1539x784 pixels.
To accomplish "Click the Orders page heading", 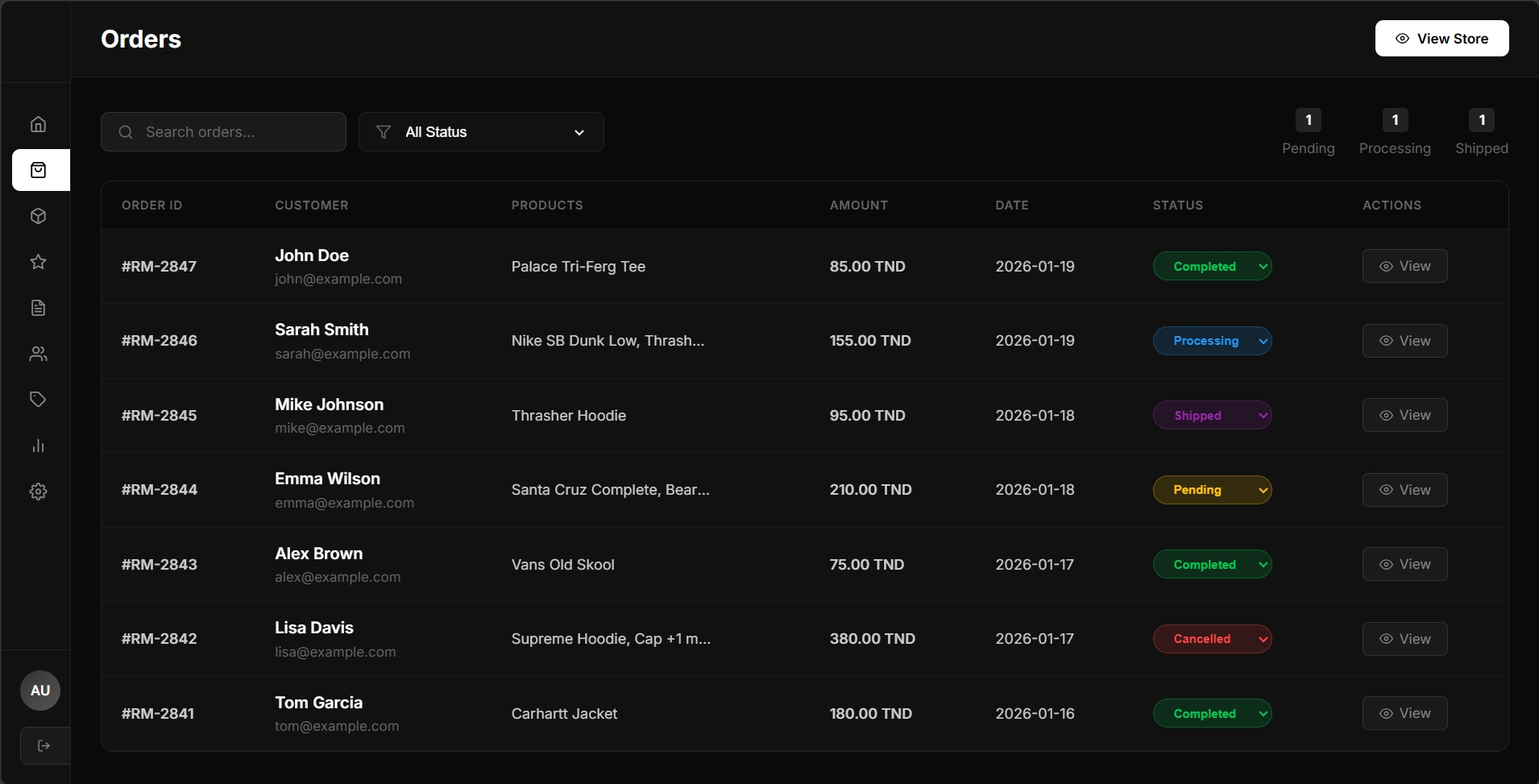I will (141, 39).
